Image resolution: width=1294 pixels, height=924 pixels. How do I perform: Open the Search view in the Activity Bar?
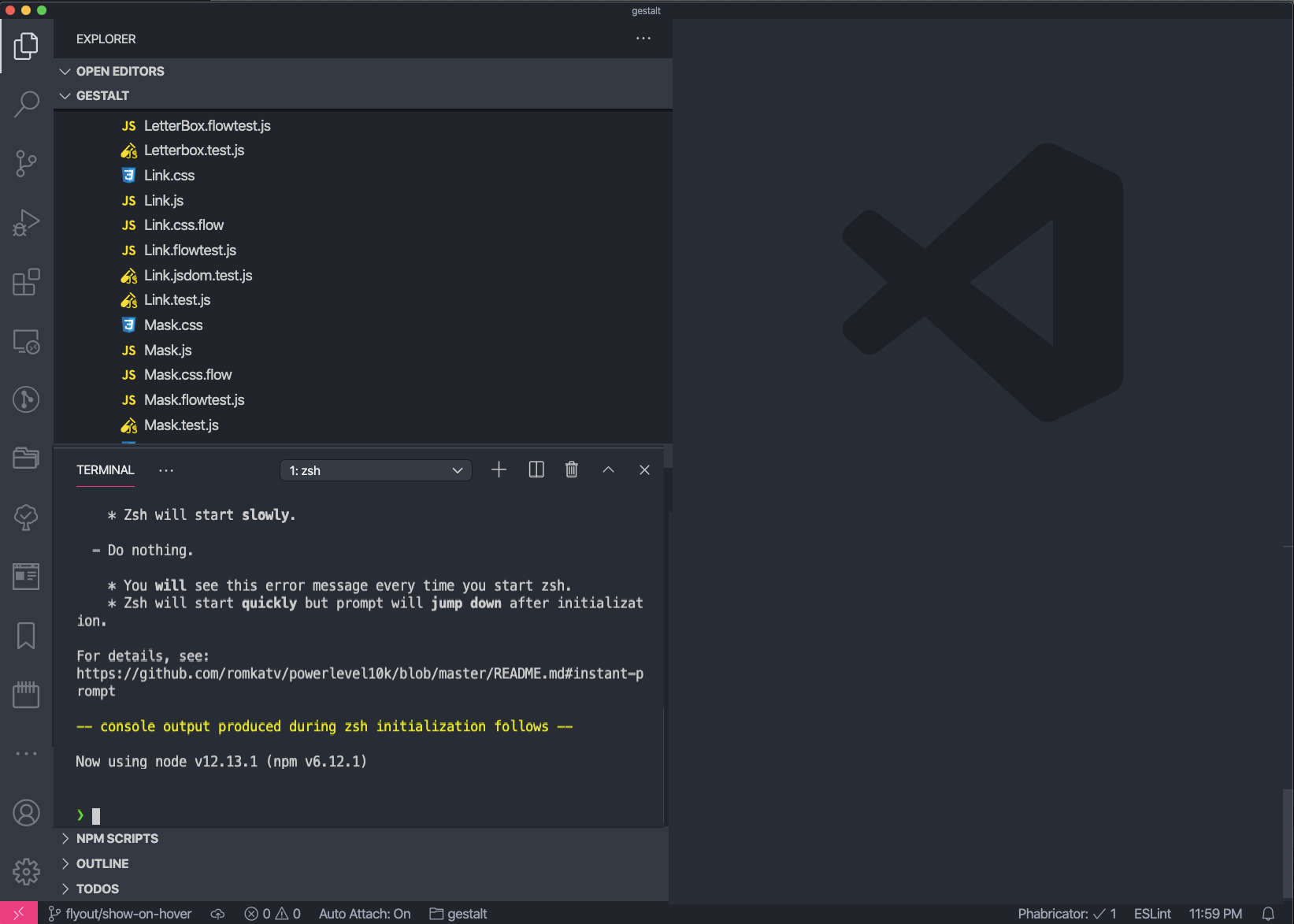coord(26,104)
